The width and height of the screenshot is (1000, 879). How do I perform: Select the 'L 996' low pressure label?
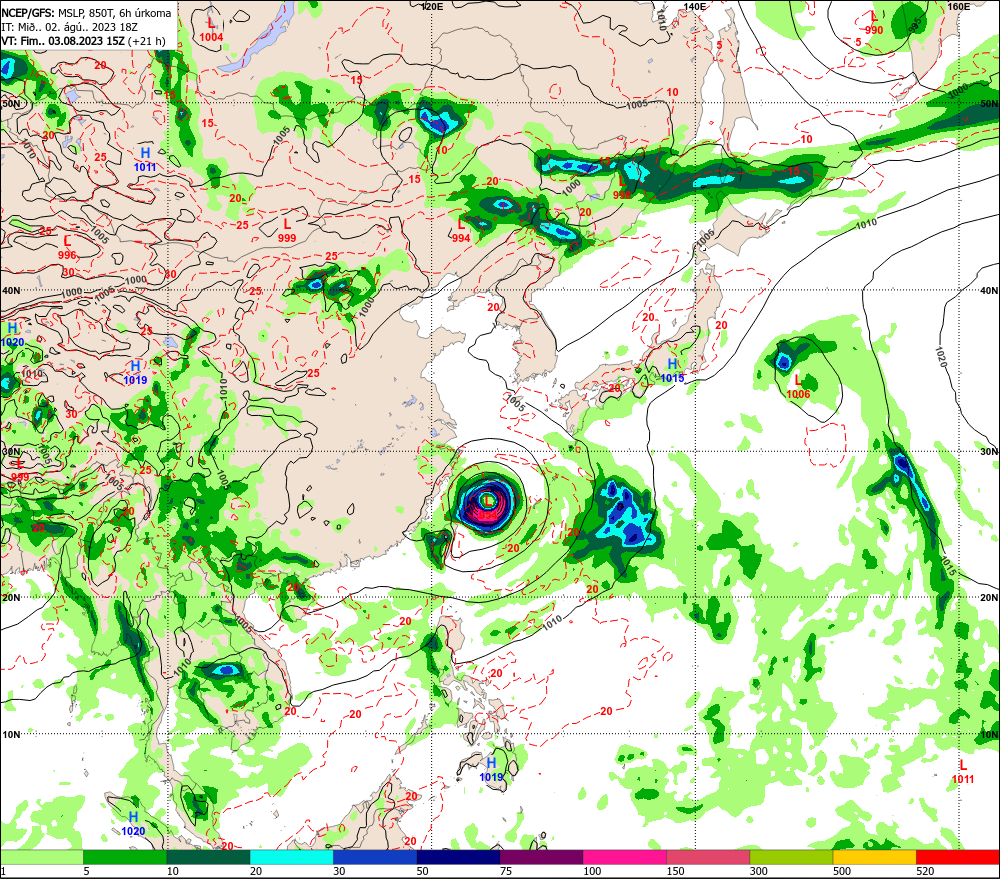point(67,247)
